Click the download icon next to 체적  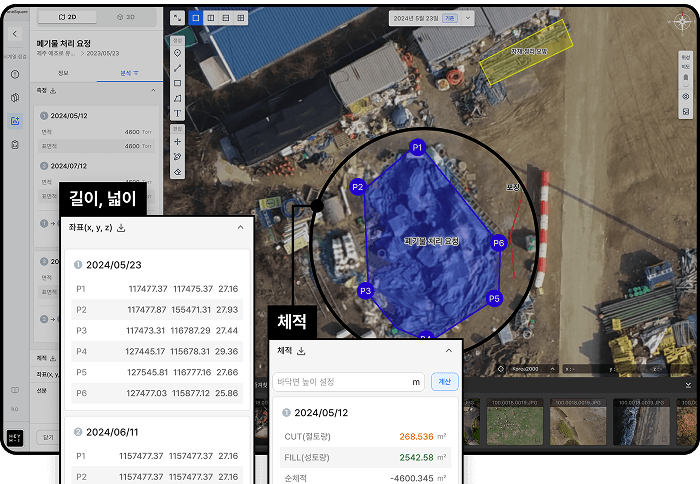click(301, 351)
